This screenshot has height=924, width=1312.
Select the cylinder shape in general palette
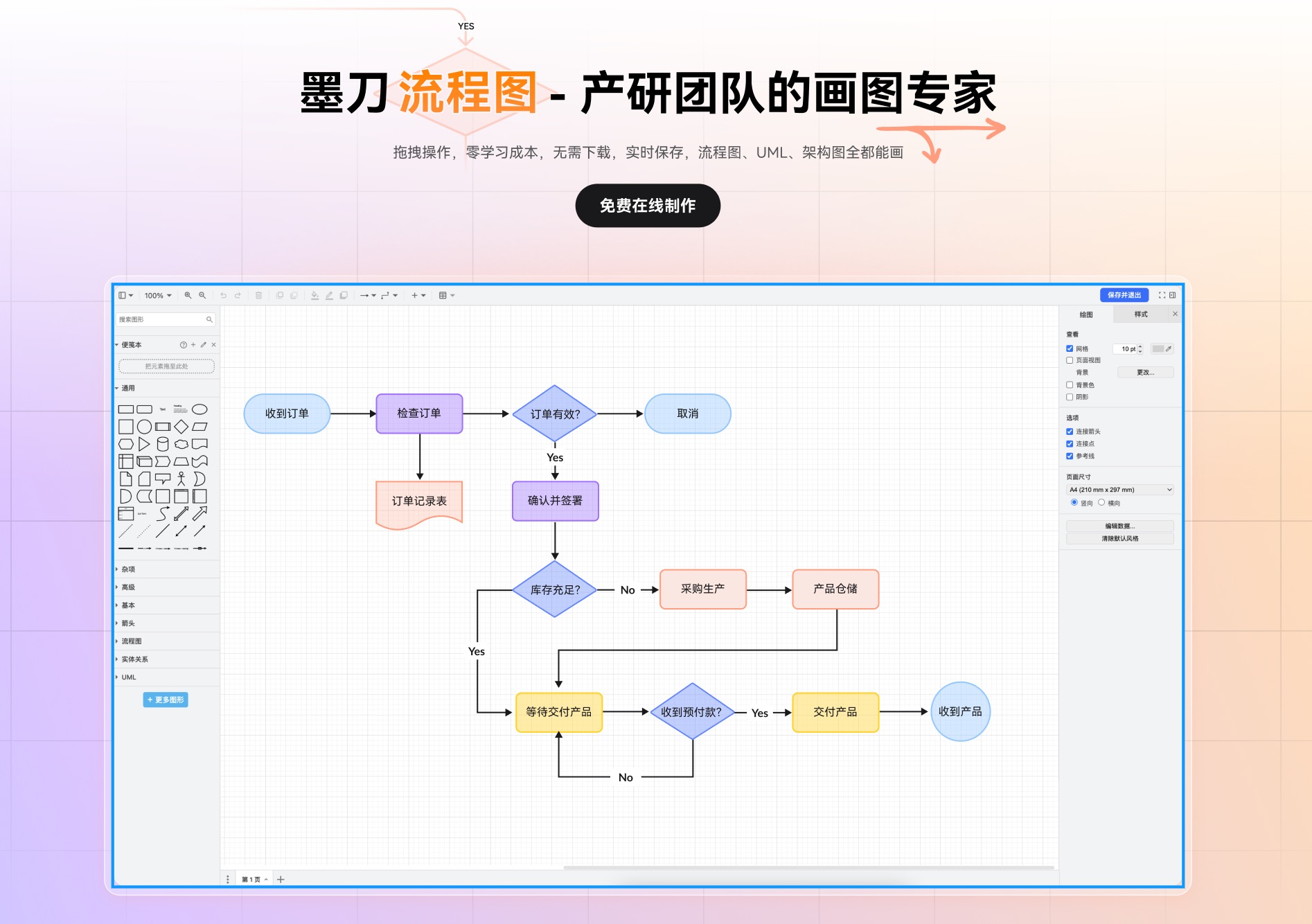[163, 444]
